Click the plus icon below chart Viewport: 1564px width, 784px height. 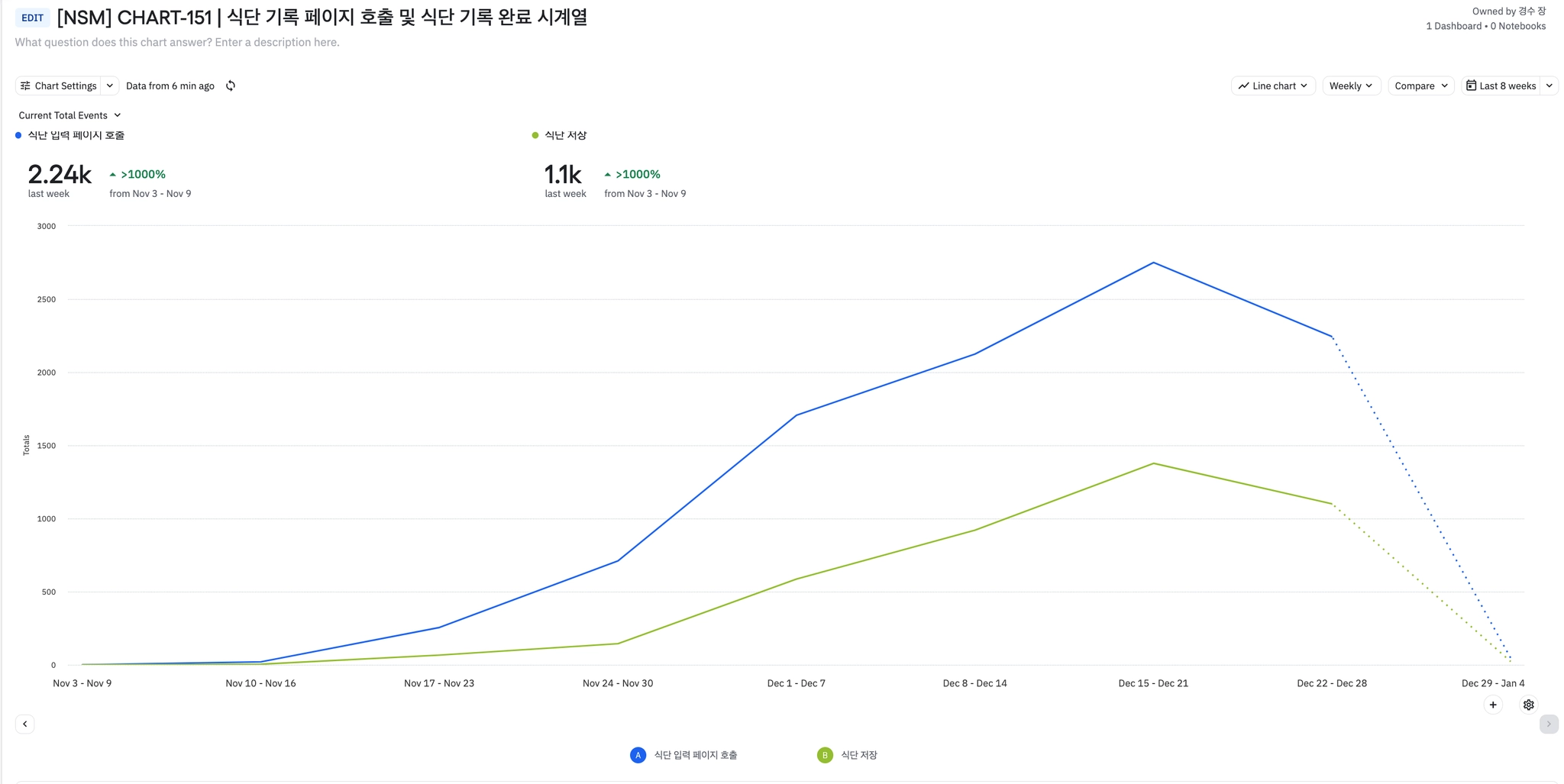(1493, 705)
